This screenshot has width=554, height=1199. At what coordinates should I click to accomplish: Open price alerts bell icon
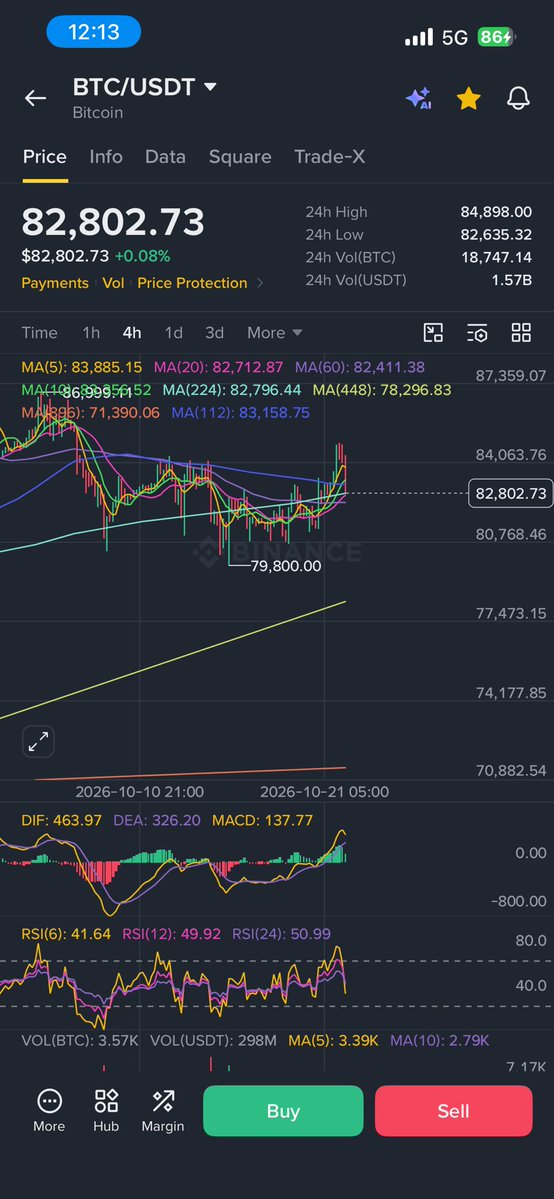(518, 98)
